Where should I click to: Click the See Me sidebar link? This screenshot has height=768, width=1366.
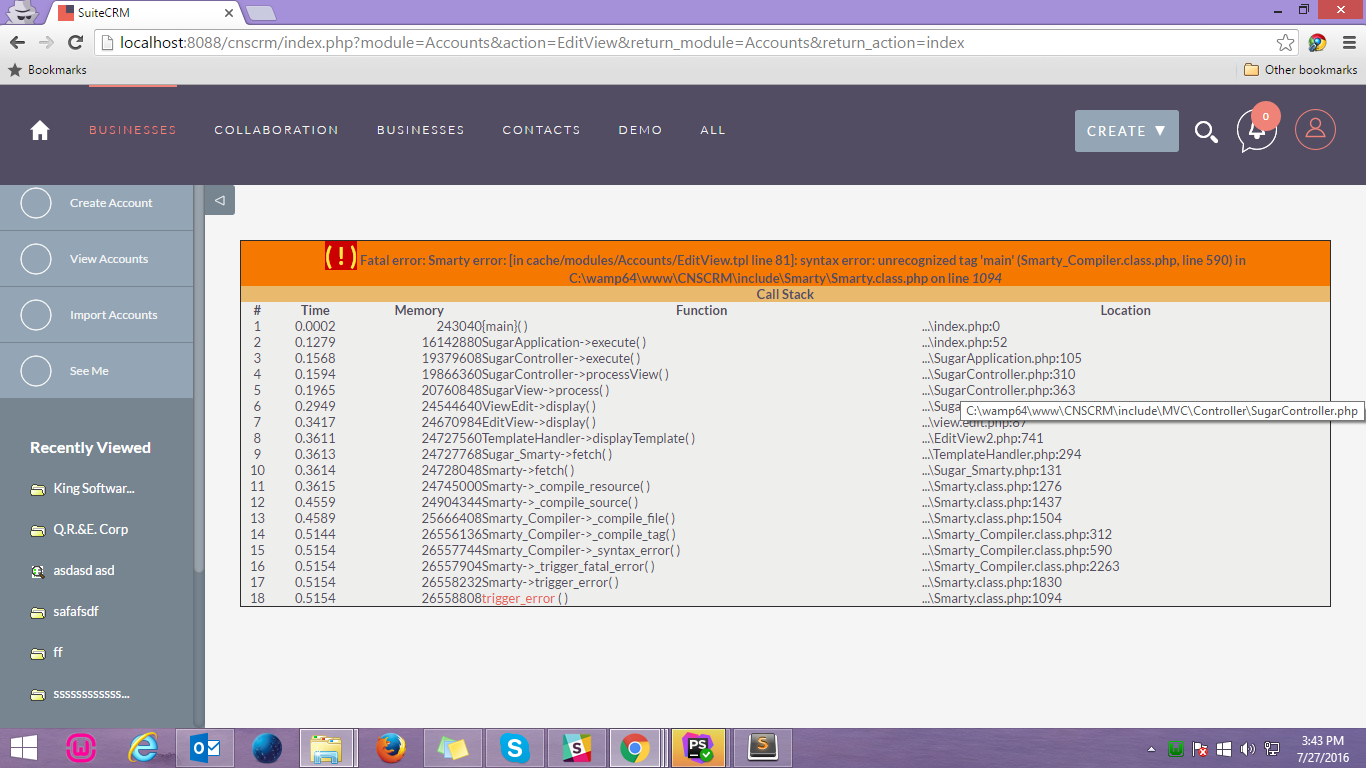[89, 371]
